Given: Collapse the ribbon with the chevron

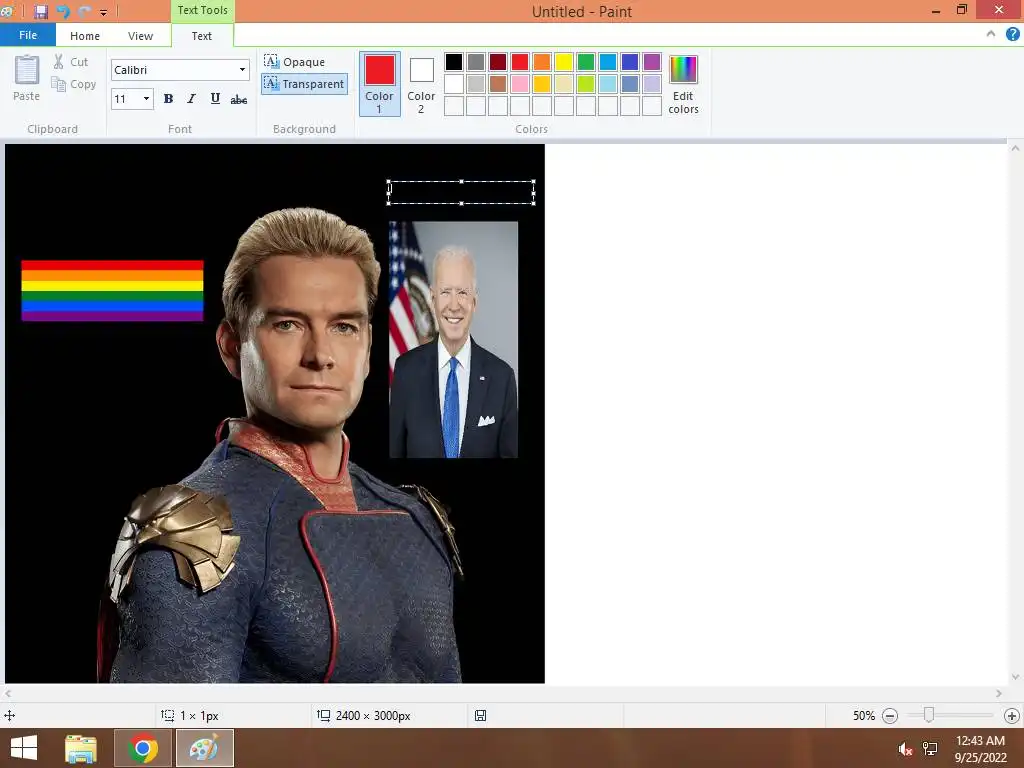Looking at the screenshot, I should point(991,34).
